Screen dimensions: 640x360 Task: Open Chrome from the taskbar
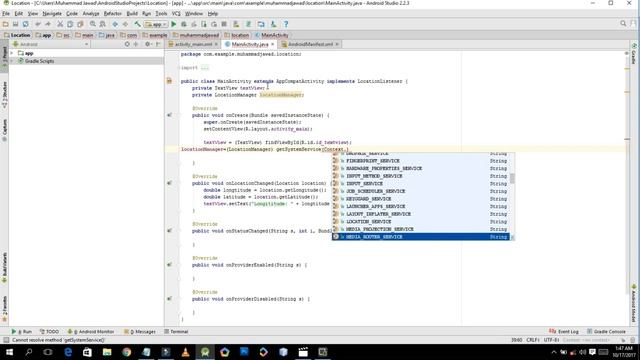tap(127, 352)
